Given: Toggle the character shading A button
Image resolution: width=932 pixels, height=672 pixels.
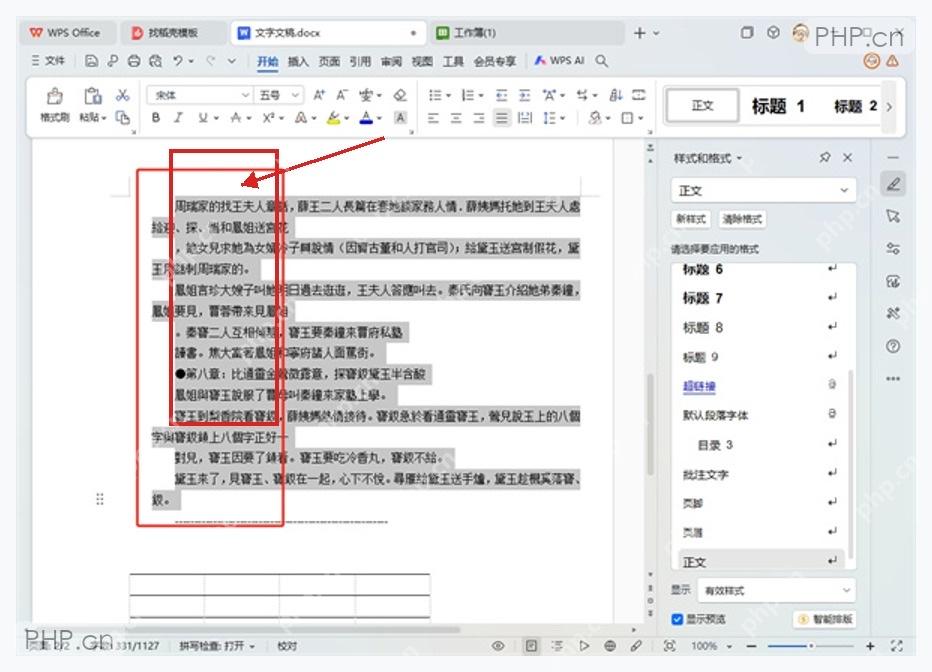Looking at the screenshot, I should point(401,118).
